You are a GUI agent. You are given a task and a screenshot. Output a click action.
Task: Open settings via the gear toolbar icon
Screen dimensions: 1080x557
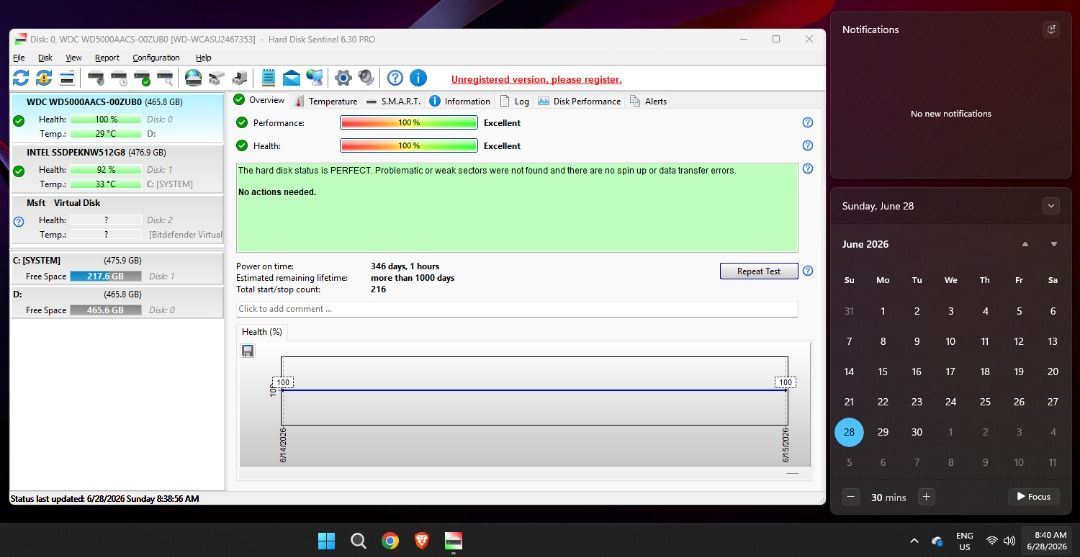343,78
